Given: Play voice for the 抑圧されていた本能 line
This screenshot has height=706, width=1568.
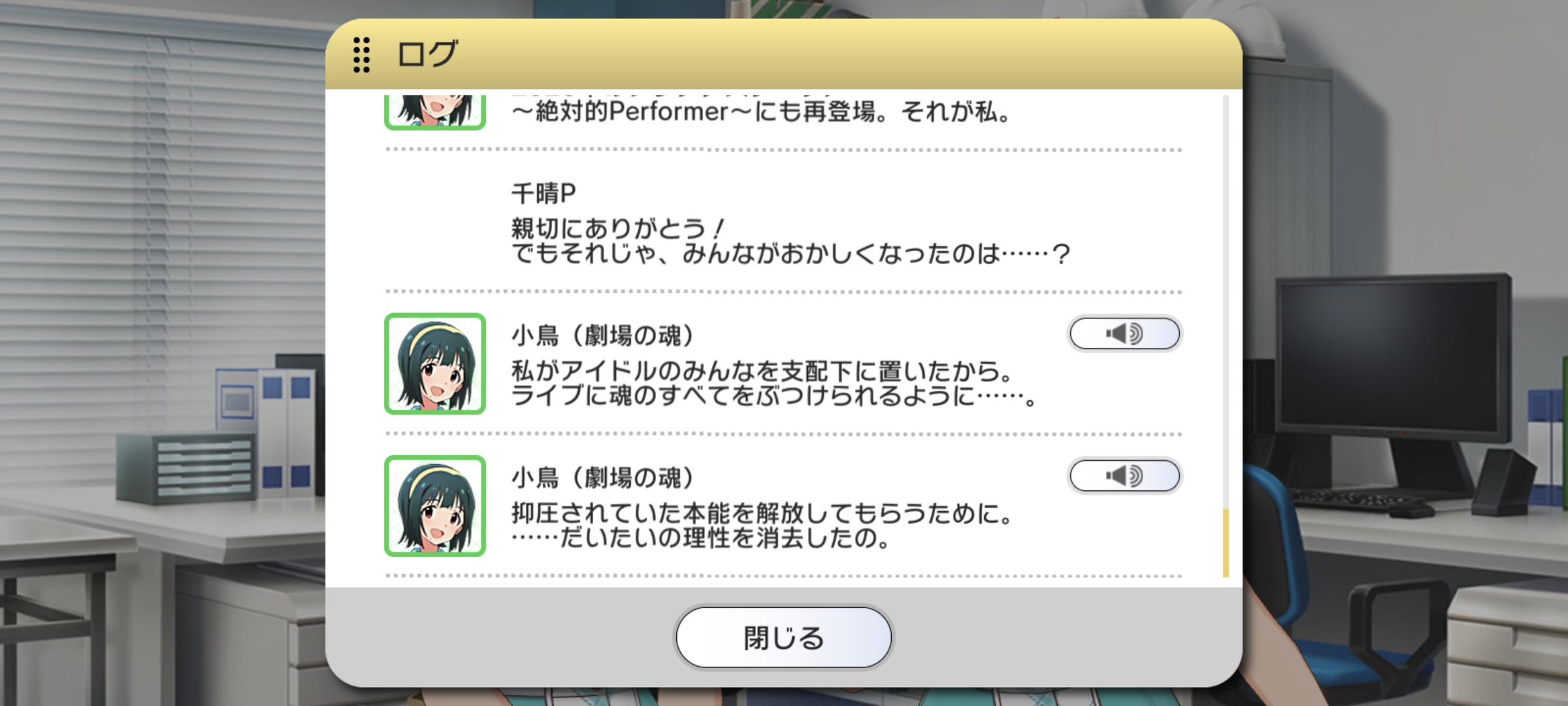Looking at the screenshot, I should [1124, 475].
